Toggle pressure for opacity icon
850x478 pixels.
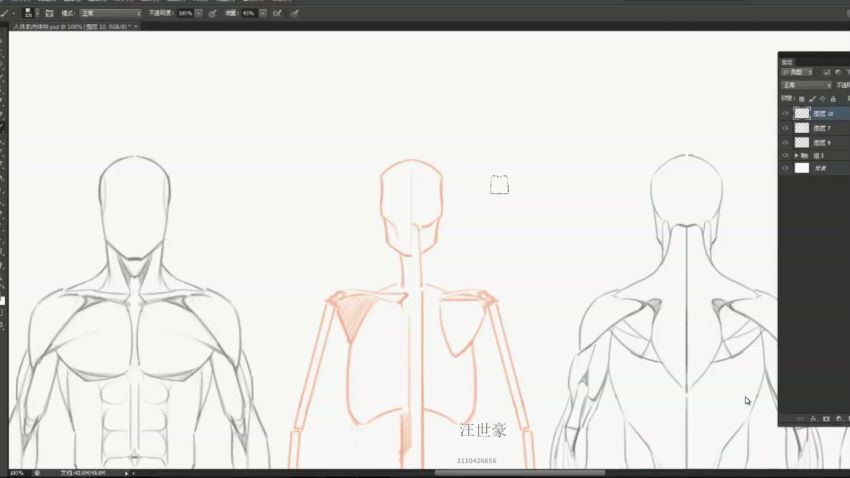[x=212, y=13]
